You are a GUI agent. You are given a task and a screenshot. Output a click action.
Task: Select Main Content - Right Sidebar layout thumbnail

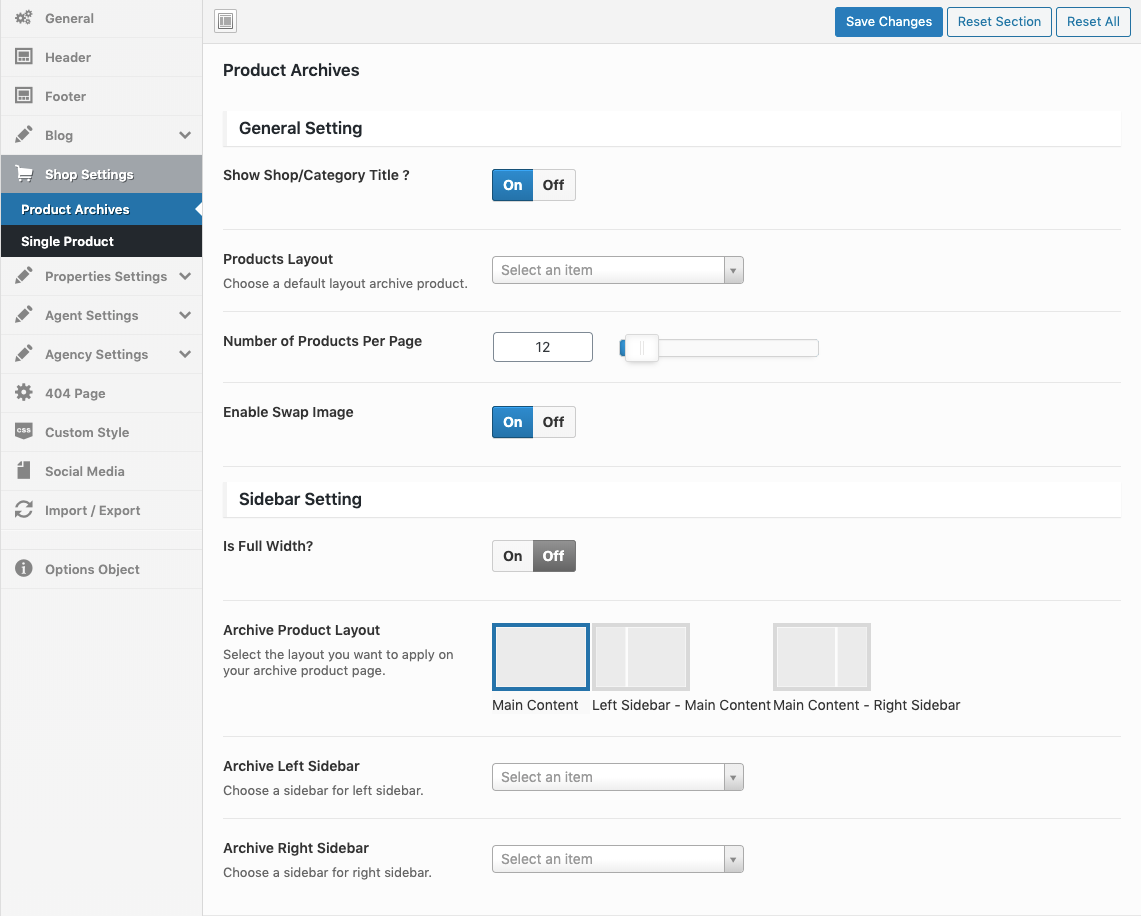click(x=821, y=657)
